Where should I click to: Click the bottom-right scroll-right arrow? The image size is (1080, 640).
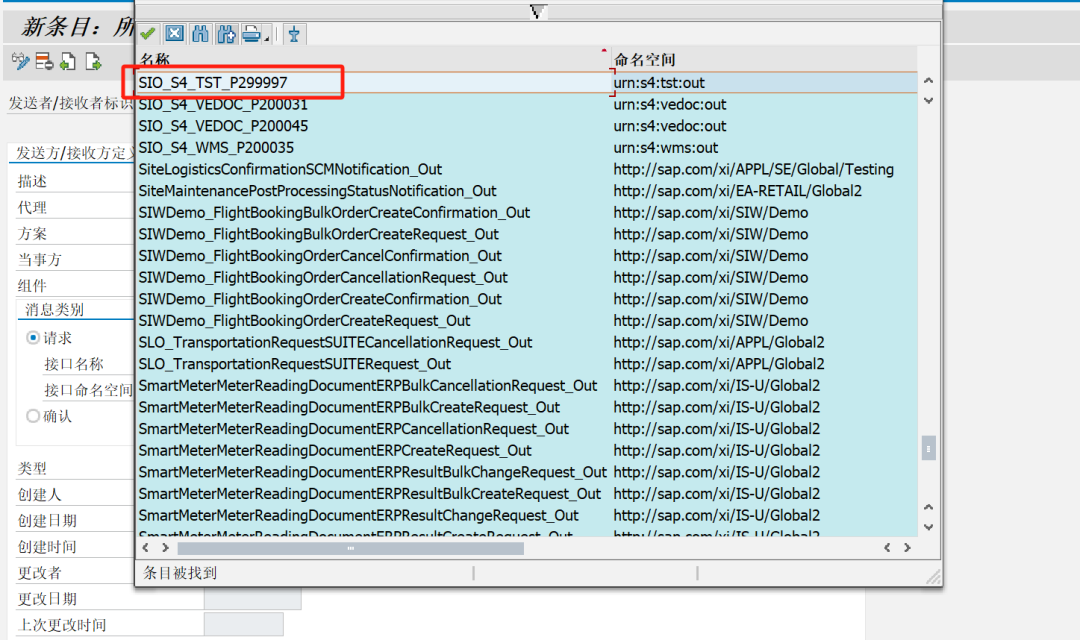(x=907, y=548)
